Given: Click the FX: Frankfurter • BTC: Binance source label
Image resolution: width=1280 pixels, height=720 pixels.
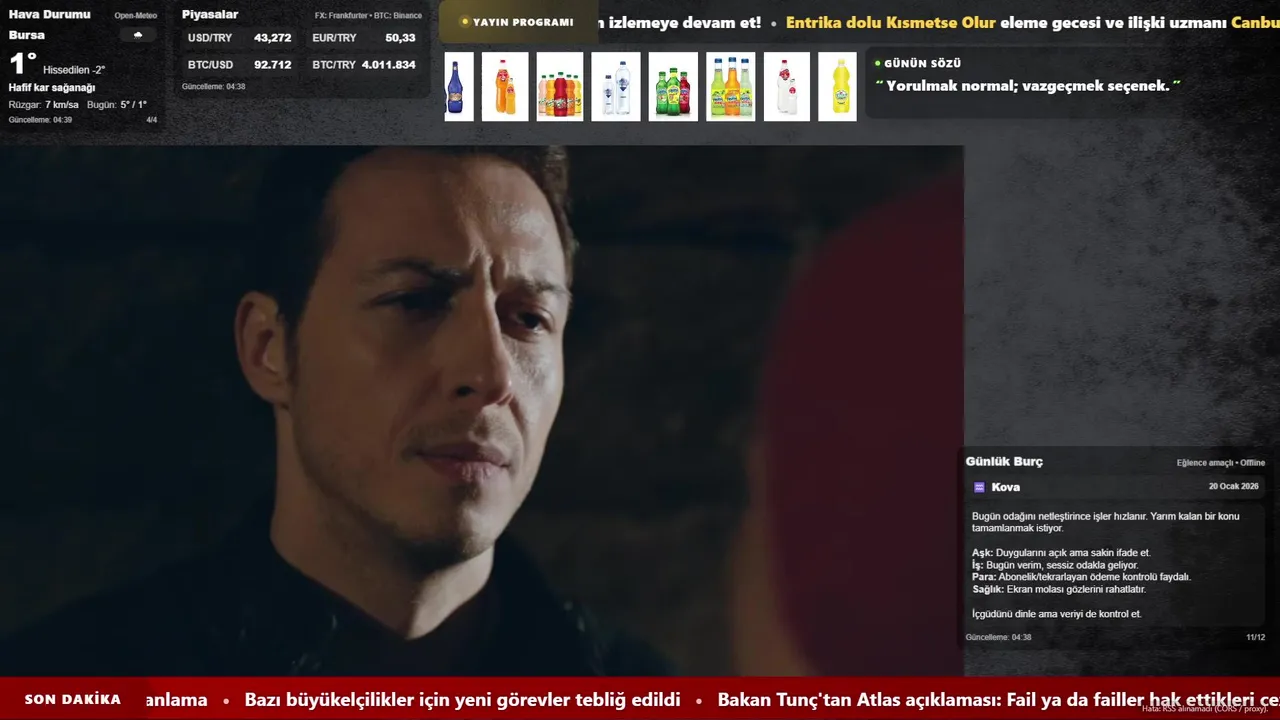Looking at the screenshot, I should 368,16.
